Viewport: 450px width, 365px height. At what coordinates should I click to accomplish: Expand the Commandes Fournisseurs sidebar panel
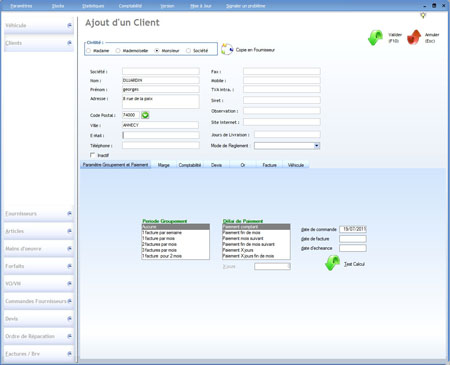pos(69,301)
